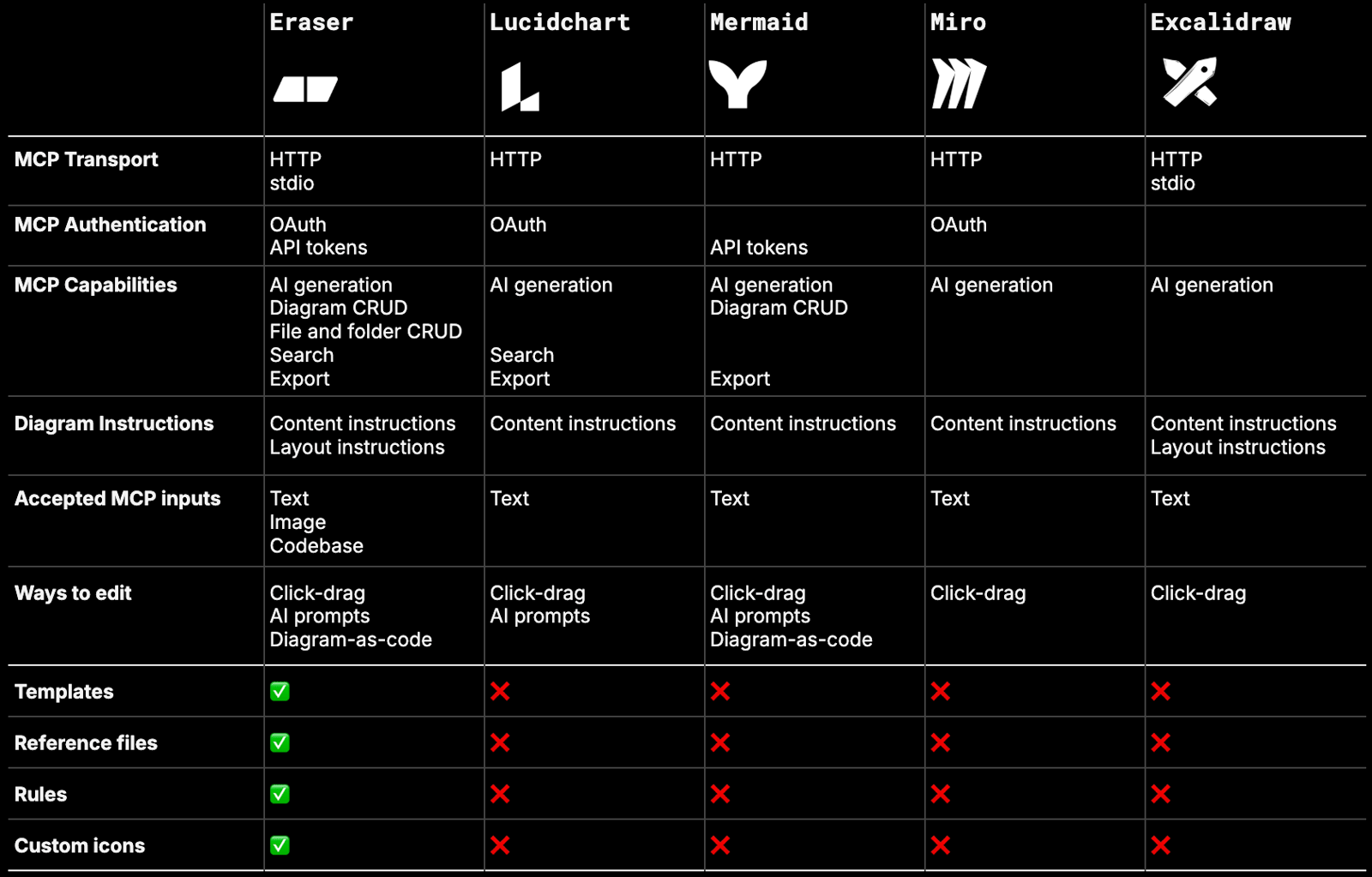Click File and folder CRUD text
The image size is (1372, 877).
[365, 331]
